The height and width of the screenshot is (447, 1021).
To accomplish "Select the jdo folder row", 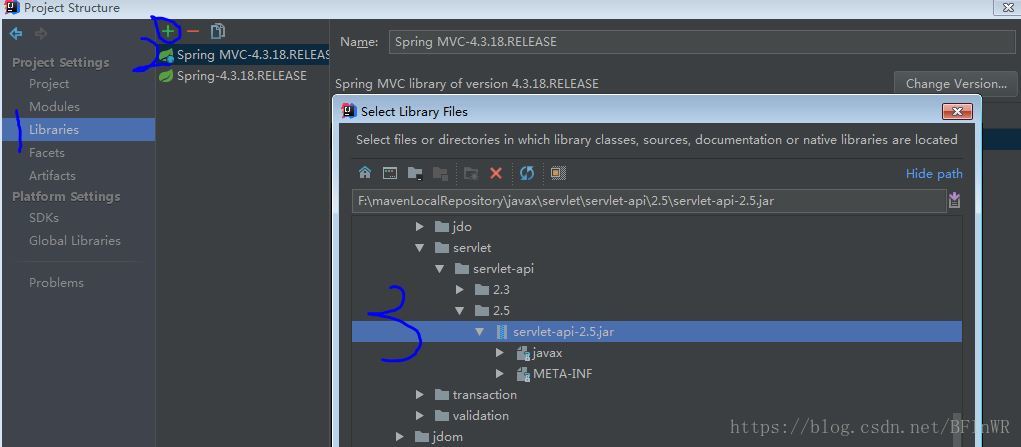I will tap(657, 227).
